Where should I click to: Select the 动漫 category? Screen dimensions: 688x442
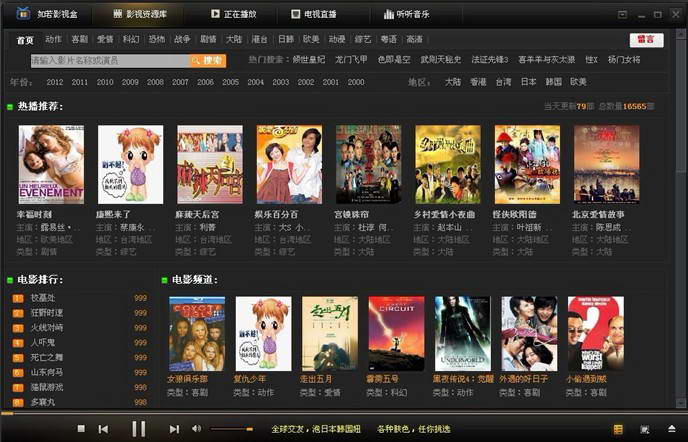point(337,39)
